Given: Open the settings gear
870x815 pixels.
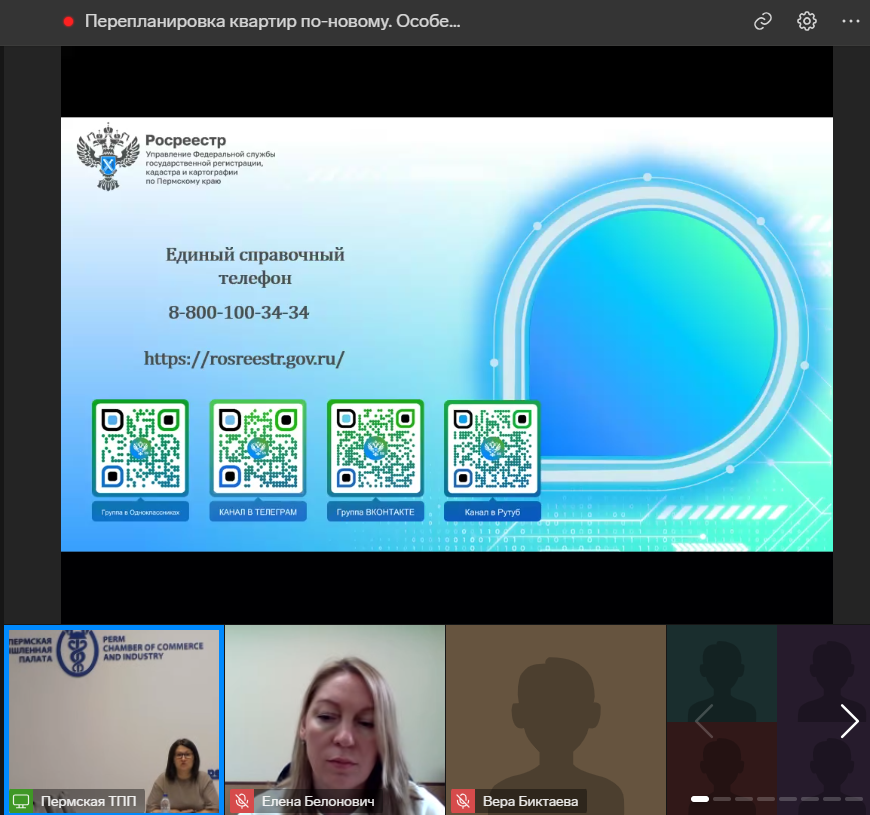Looking at the screenshot, I should coord(807,22).
